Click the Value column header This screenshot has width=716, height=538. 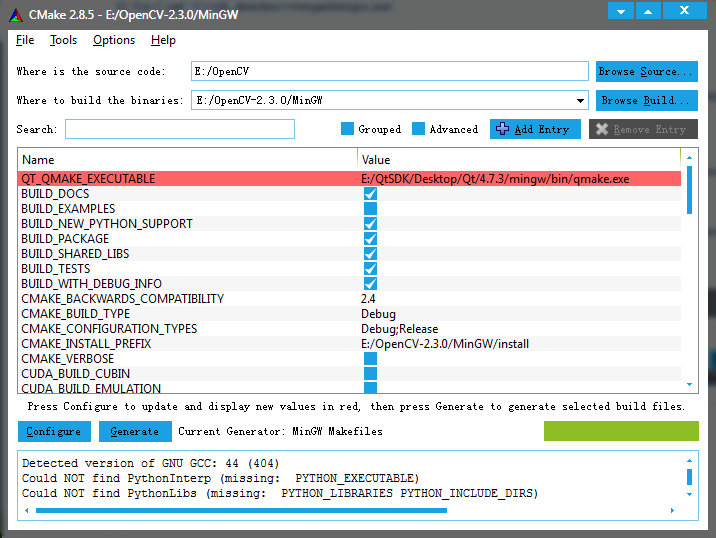tap(519, 160)
